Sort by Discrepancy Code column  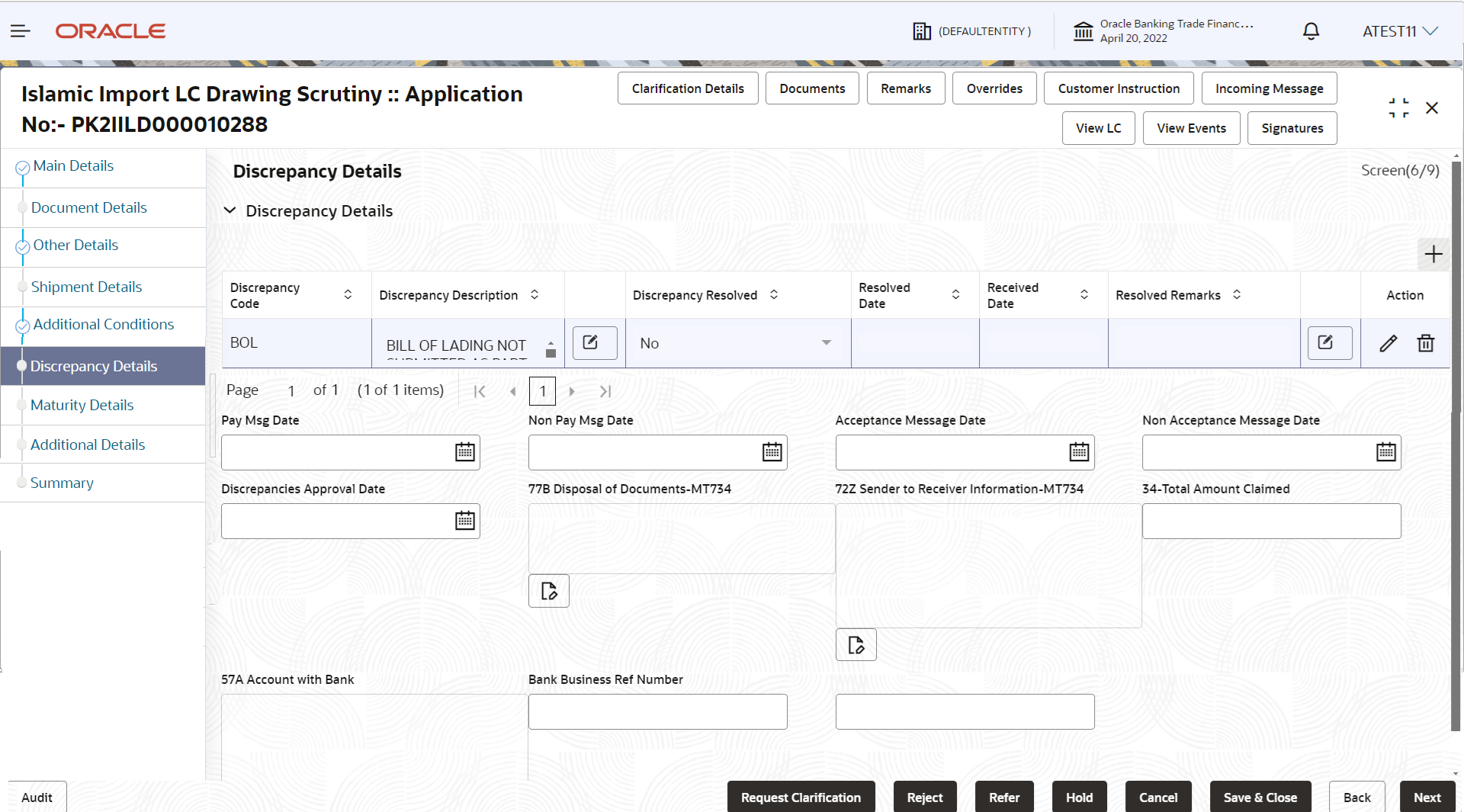[x=348, y=295]
